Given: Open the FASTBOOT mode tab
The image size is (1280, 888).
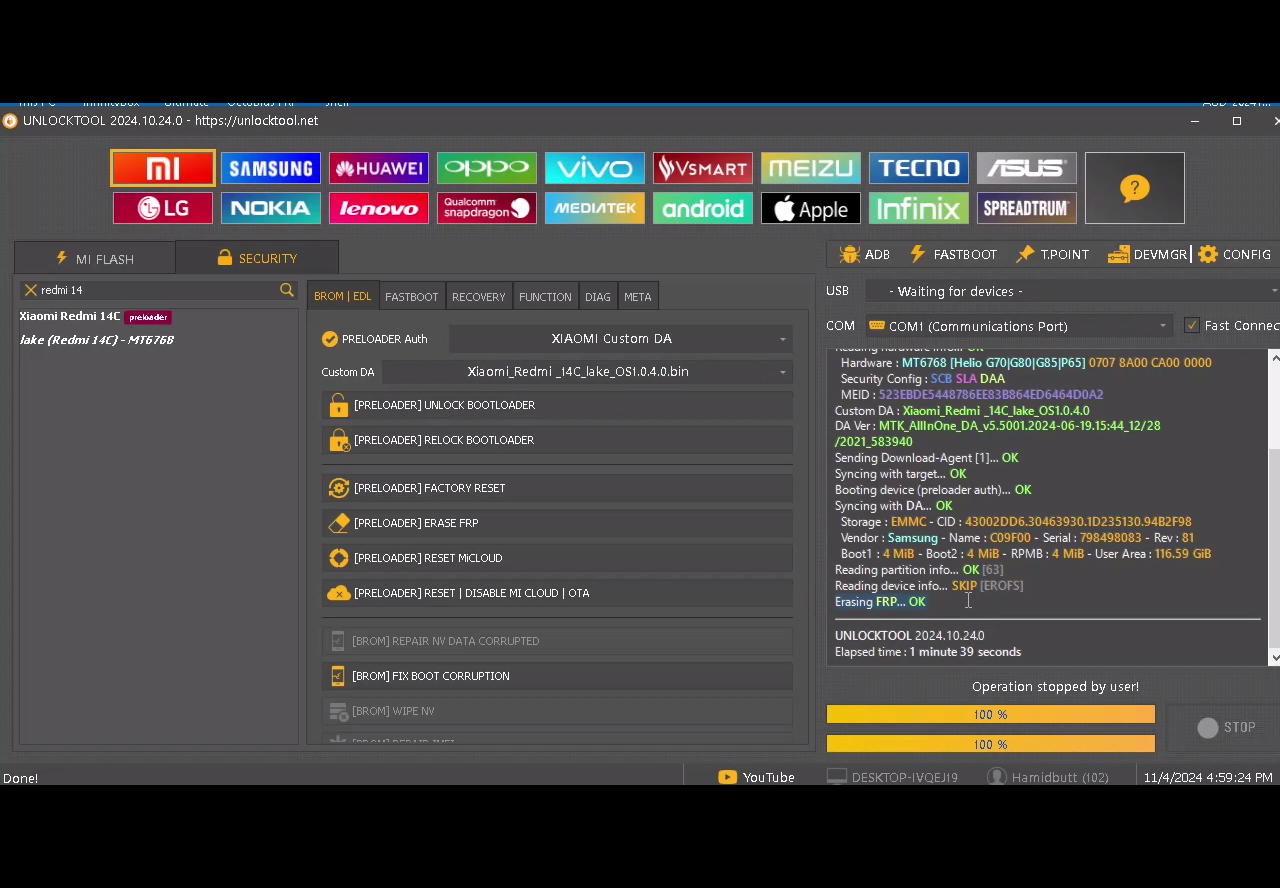Looking at the screenshot, I should (x=412, y=297).
